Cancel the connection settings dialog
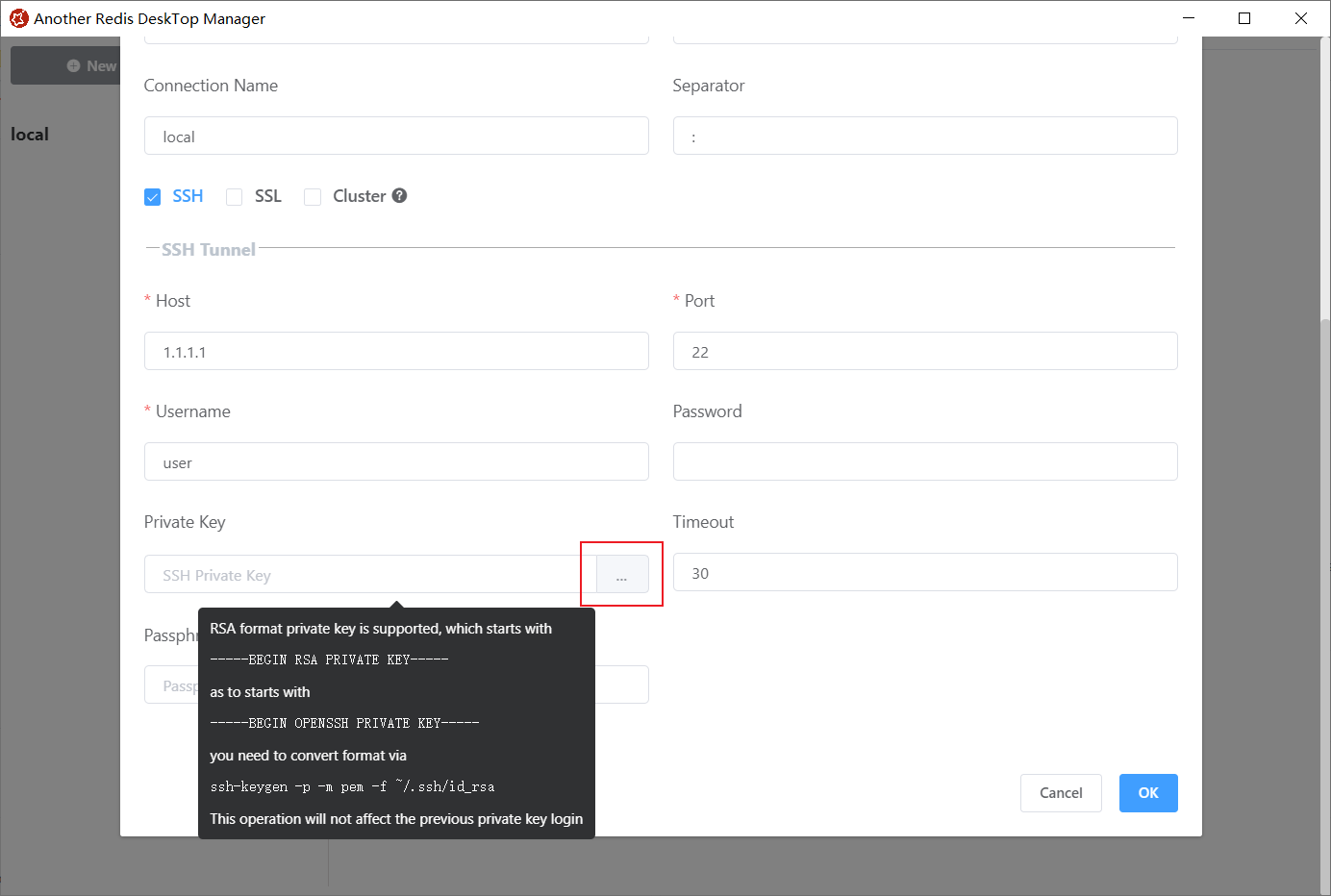The width and height of the screenshot is (1331, 896). (1061, 792)
